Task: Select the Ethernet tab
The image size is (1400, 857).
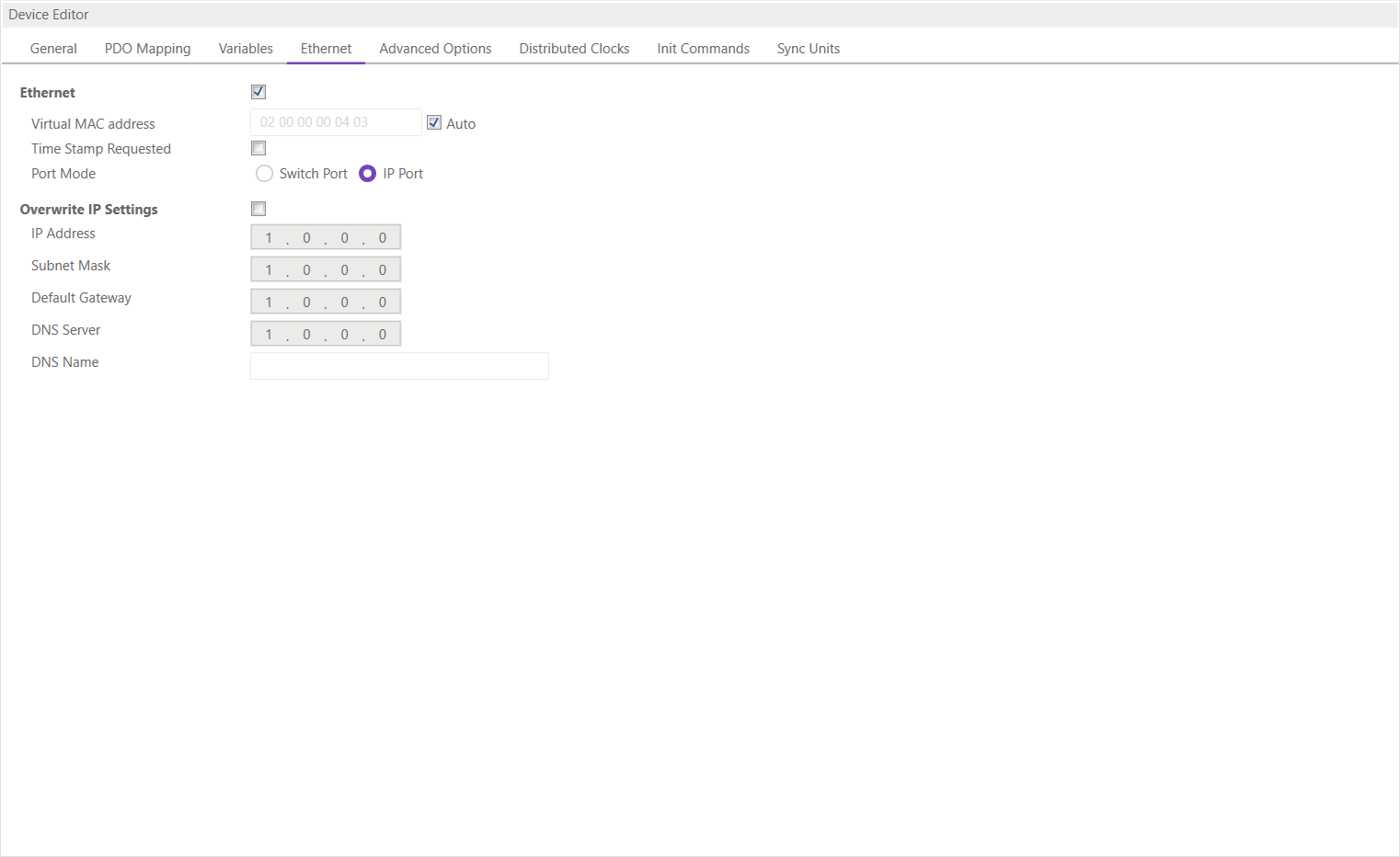Action: click(x=326, y=49)
